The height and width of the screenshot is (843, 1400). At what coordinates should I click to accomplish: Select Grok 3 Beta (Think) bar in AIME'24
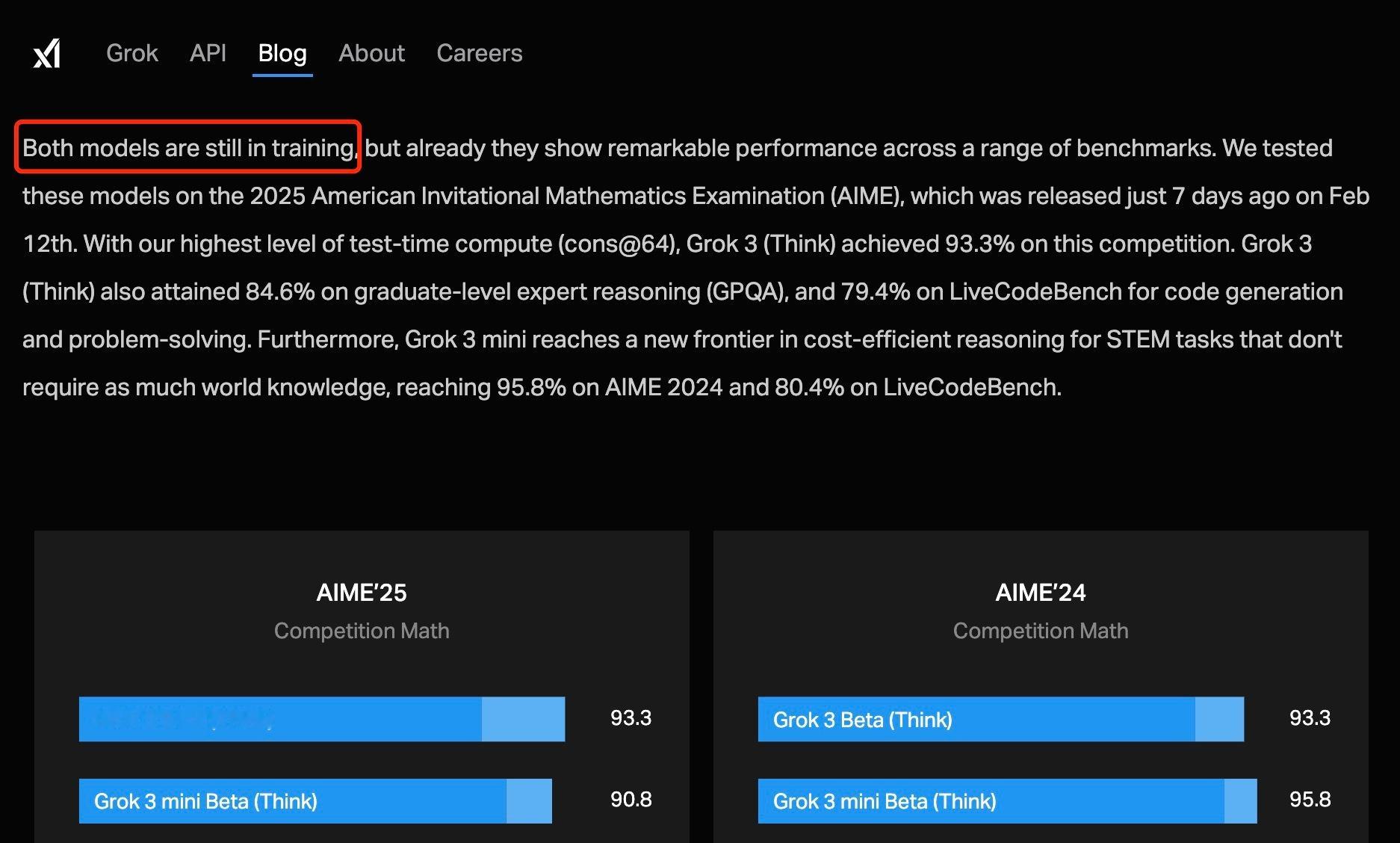[x=1001, y=719]
